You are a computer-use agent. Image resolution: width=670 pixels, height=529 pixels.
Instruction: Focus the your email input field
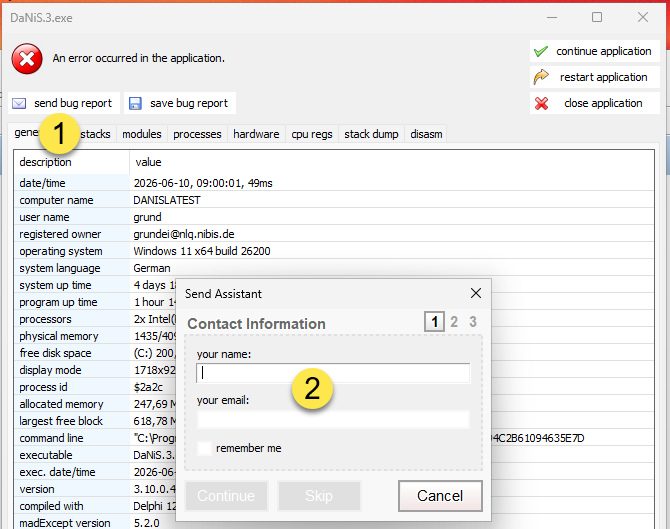click(x=333, y=420)
